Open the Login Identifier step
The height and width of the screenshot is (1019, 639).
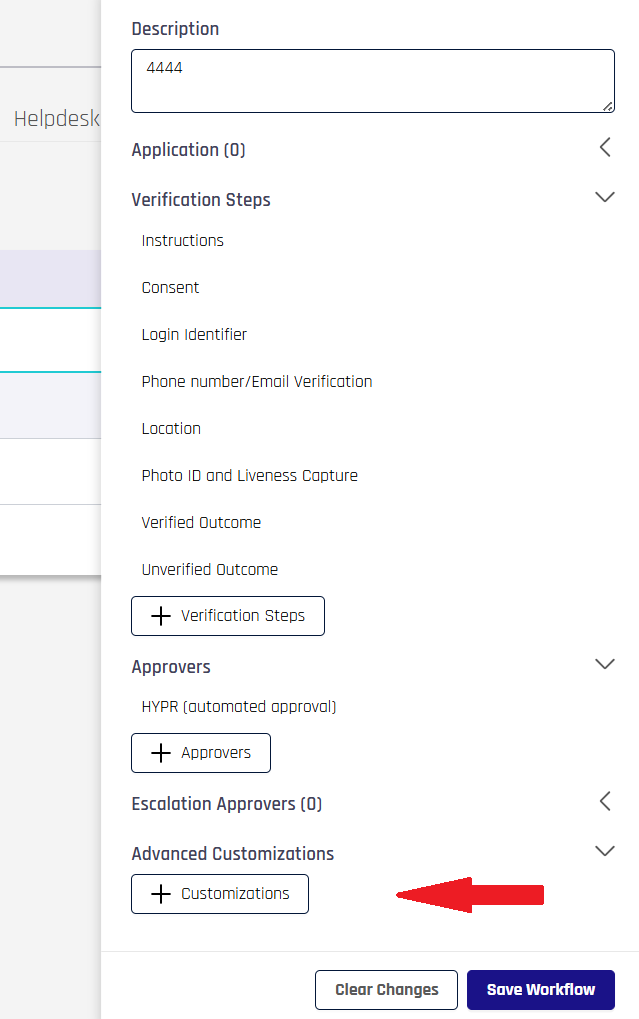[x=194, y=335]
